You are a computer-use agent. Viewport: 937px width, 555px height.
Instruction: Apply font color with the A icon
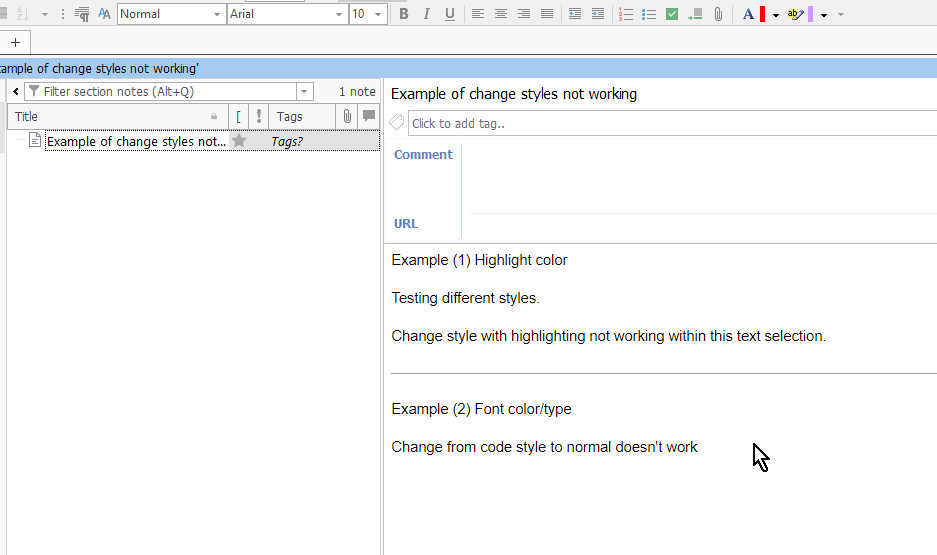748,14
